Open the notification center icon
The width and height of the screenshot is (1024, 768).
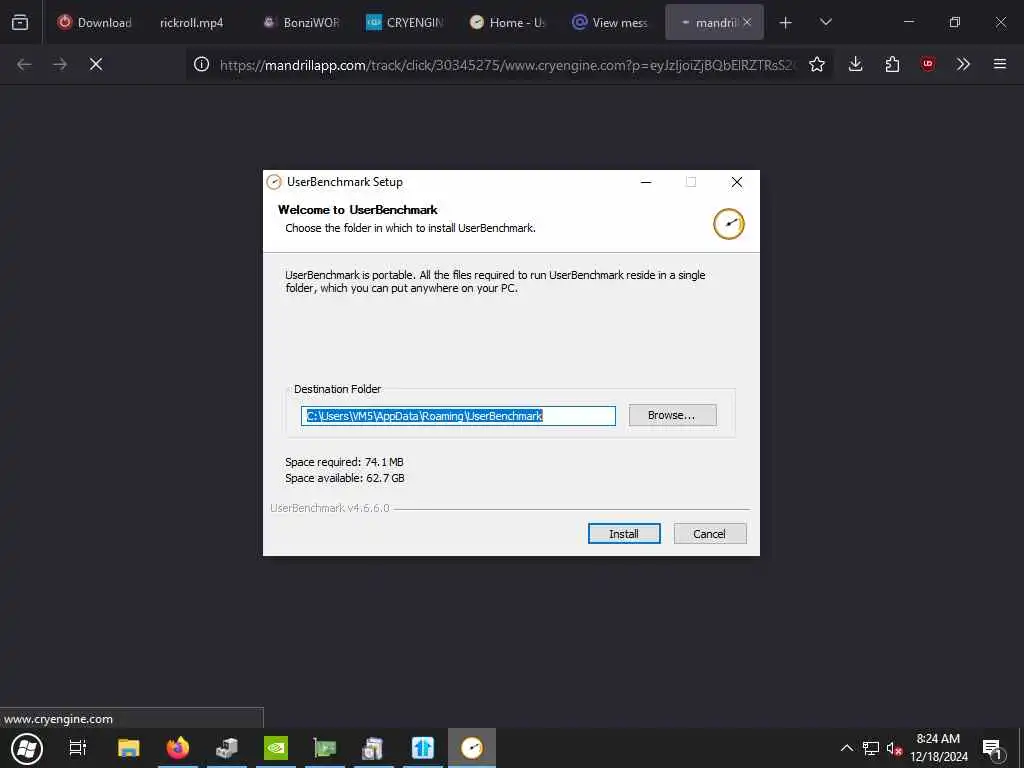992,748
